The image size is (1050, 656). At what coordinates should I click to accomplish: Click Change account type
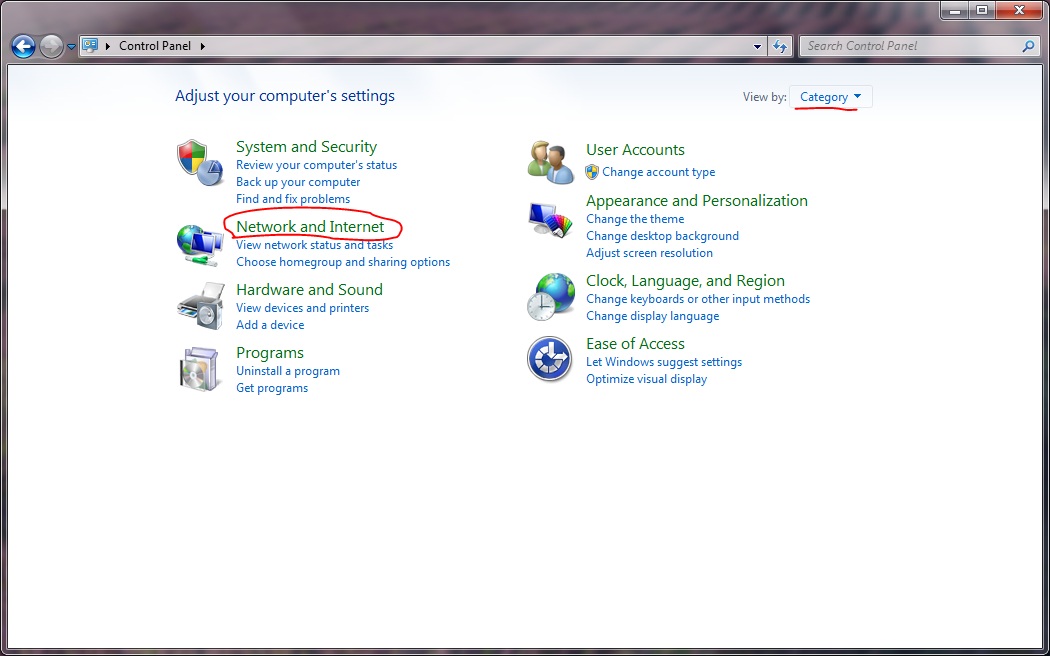click(658, 172)
